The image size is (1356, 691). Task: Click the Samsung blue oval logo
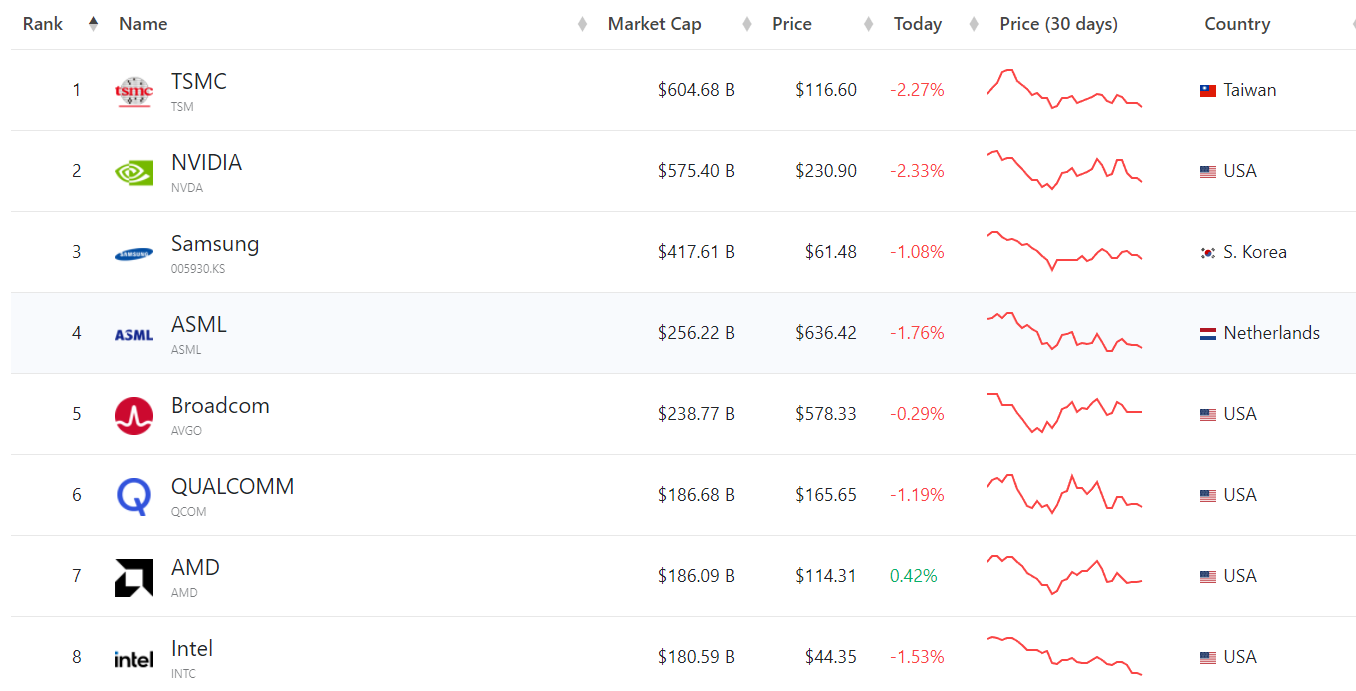133,253
